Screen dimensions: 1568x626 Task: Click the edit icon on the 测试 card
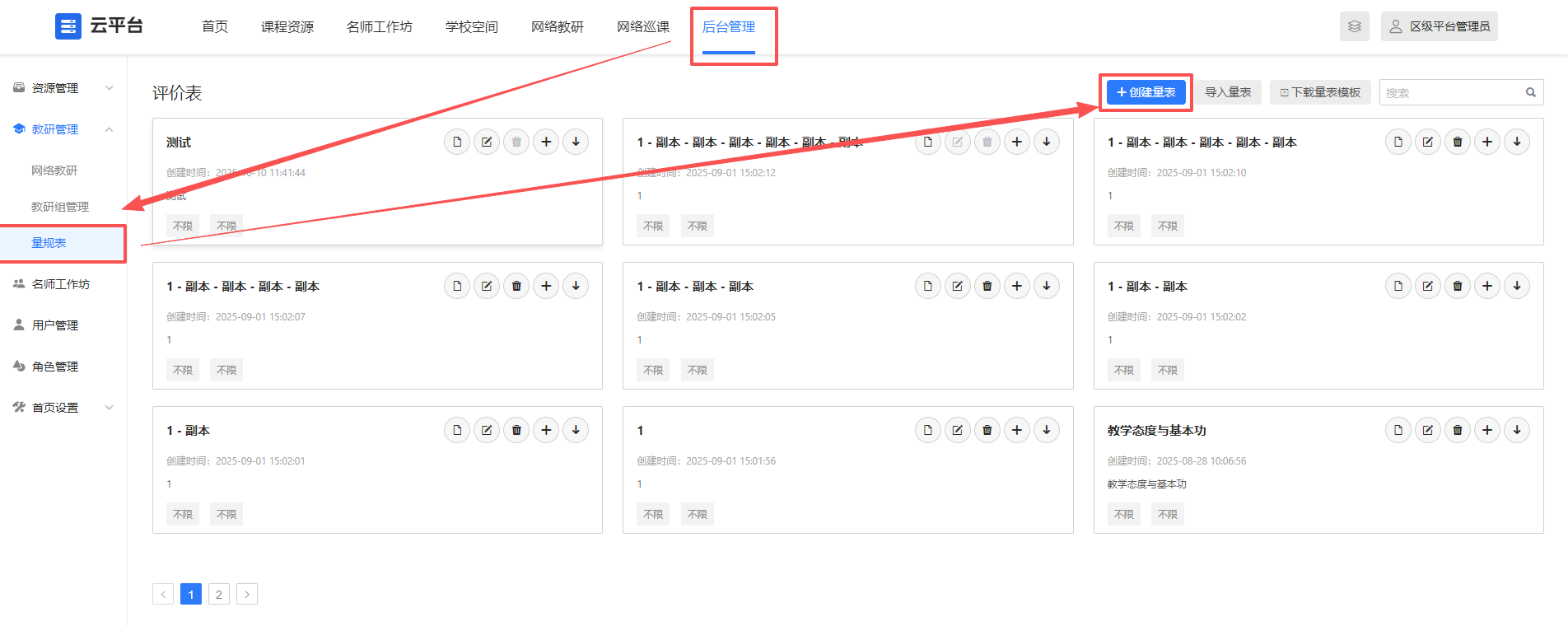(487, 142)
